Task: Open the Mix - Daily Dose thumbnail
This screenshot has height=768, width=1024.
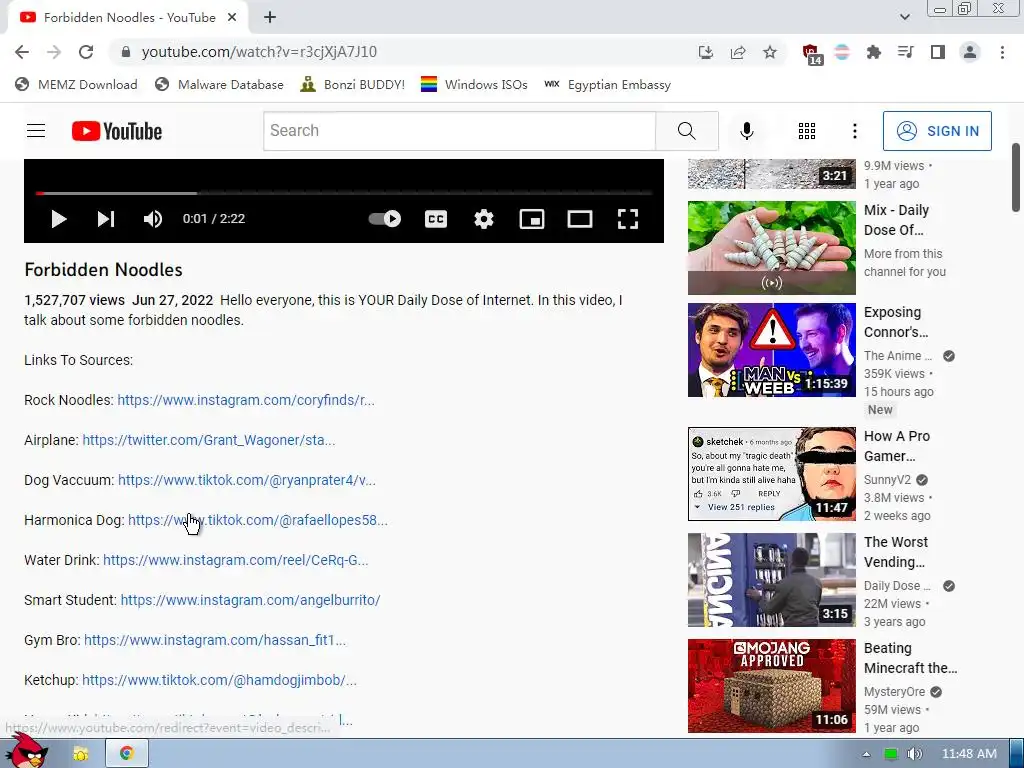Action: (x=771, y=248)
